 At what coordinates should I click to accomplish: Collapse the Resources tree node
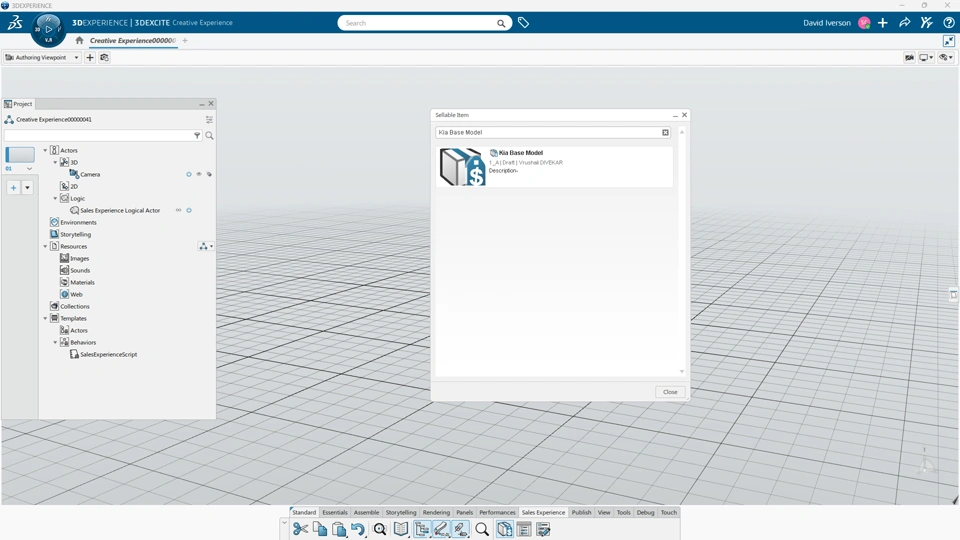tap(45, 246)
